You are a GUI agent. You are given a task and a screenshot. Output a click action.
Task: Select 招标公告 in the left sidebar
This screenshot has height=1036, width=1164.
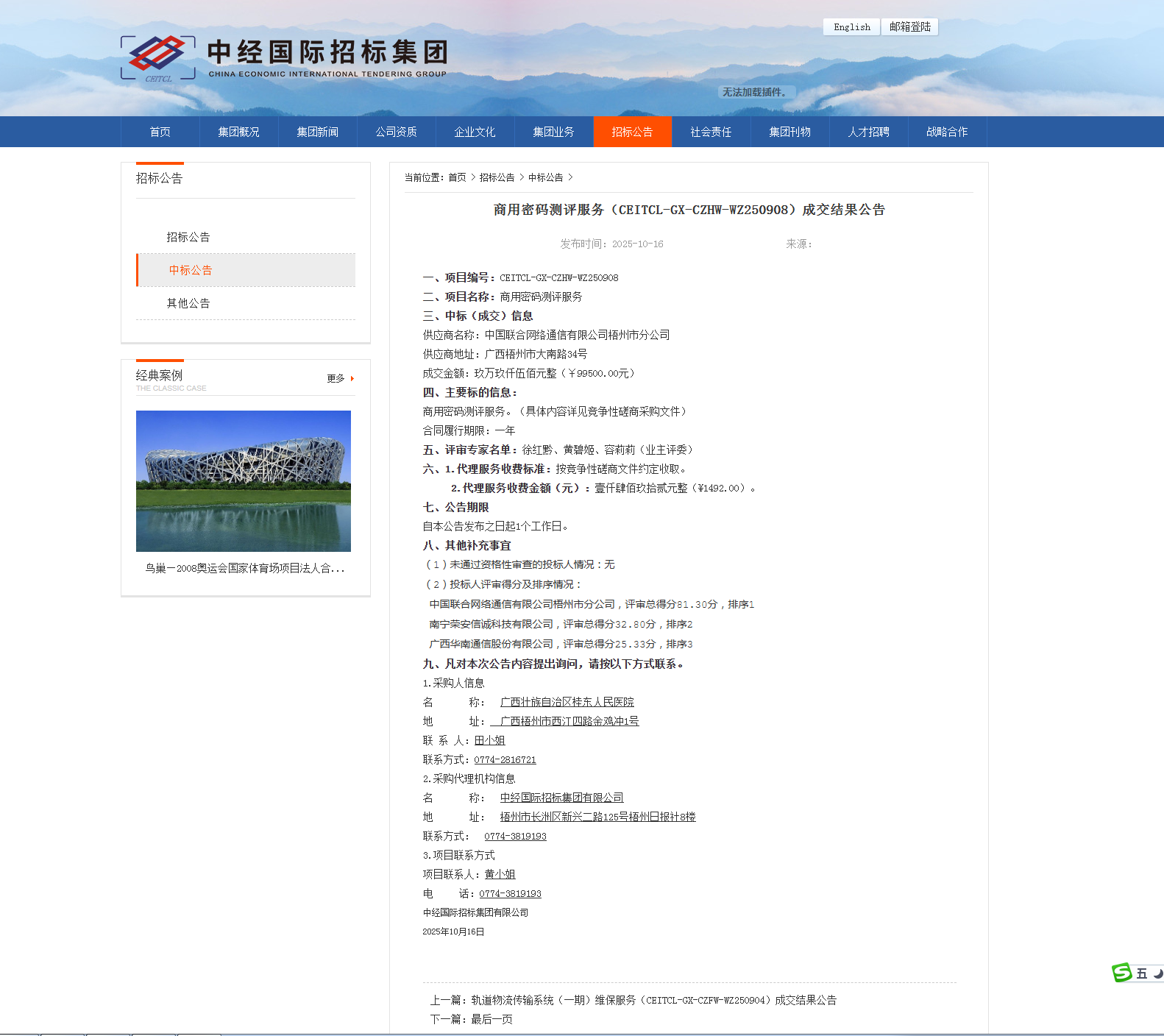[188, 237]
